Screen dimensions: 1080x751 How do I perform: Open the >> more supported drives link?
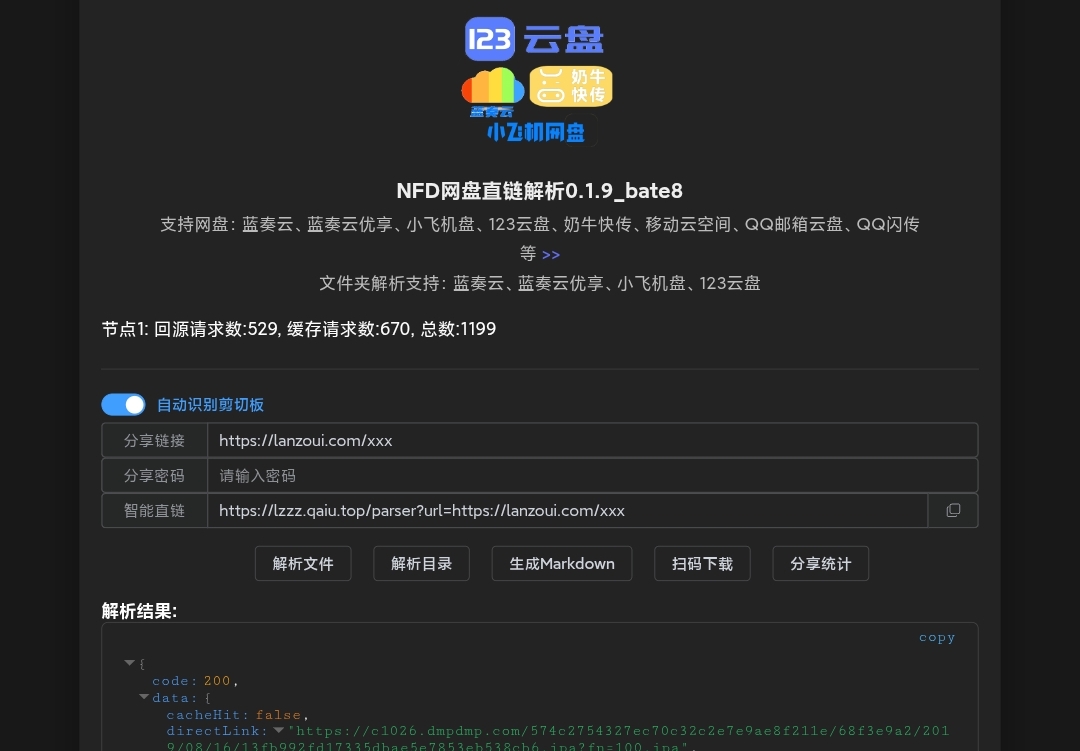click(551, 254)
